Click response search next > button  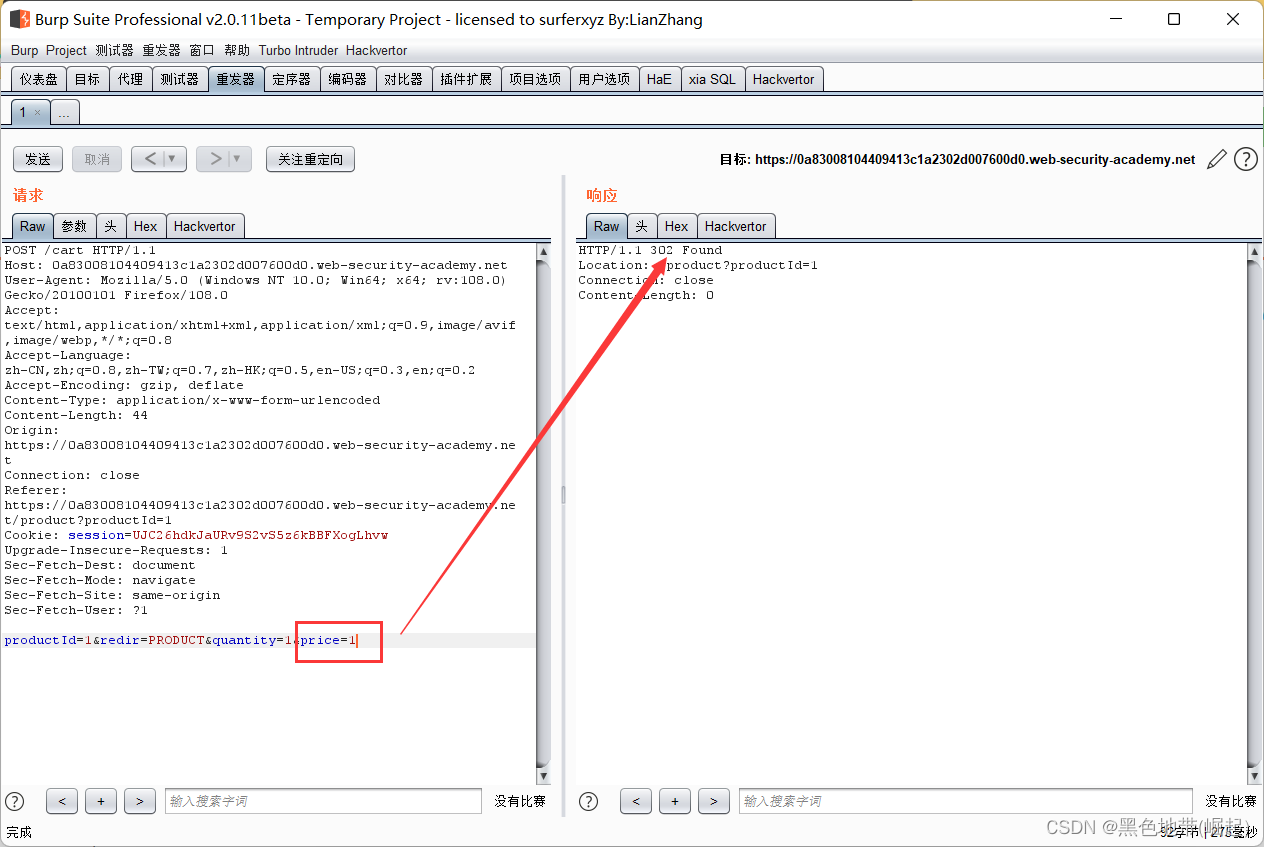click(x=714, y=801)
